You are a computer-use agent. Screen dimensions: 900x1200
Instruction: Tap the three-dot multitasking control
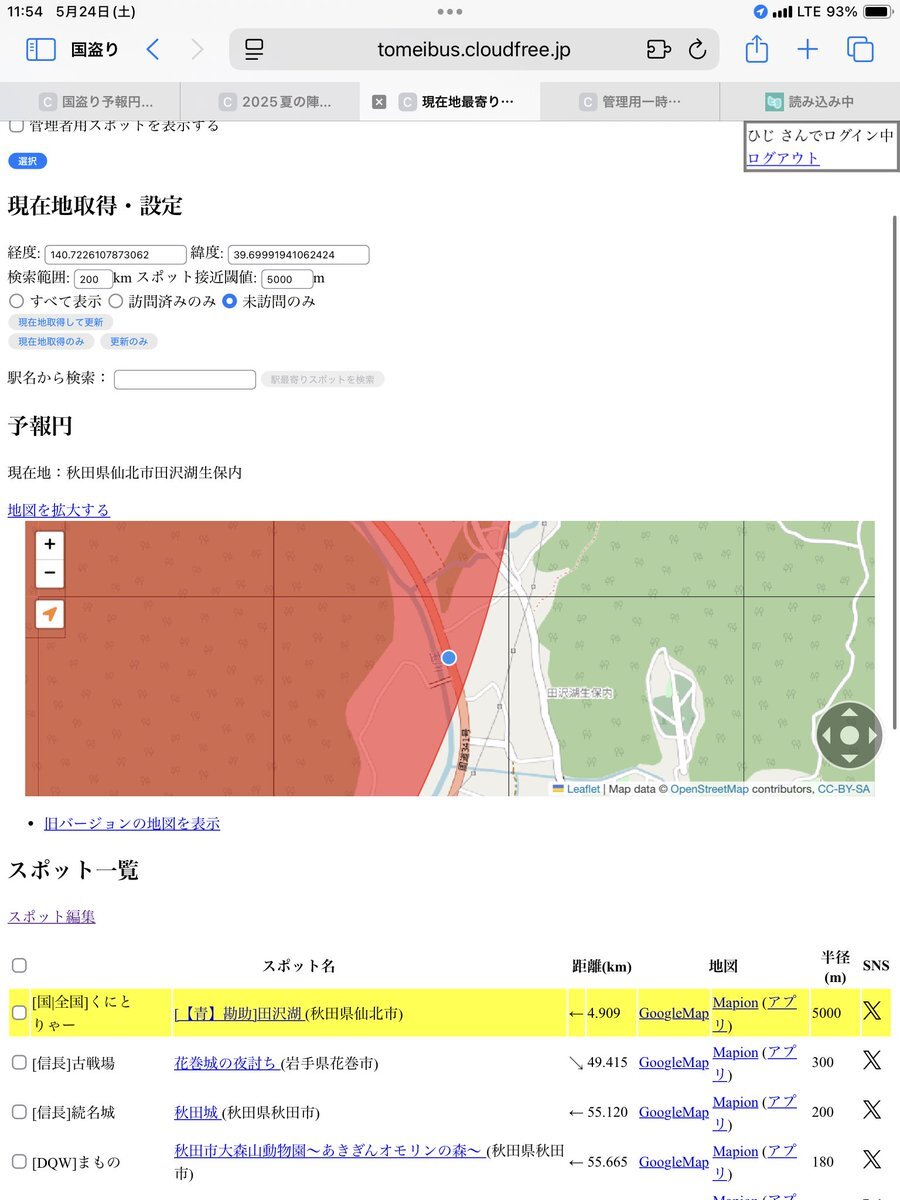coord(450,12)
